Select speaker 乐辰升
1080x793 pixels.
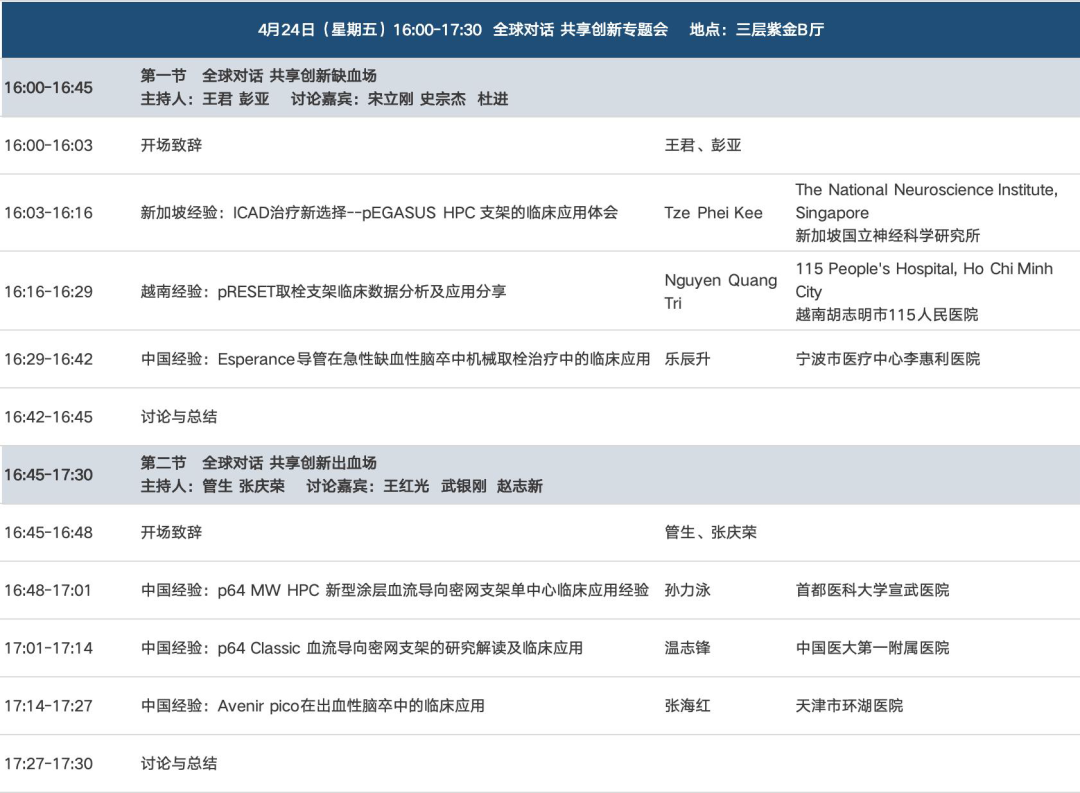(x=687, y=359)
